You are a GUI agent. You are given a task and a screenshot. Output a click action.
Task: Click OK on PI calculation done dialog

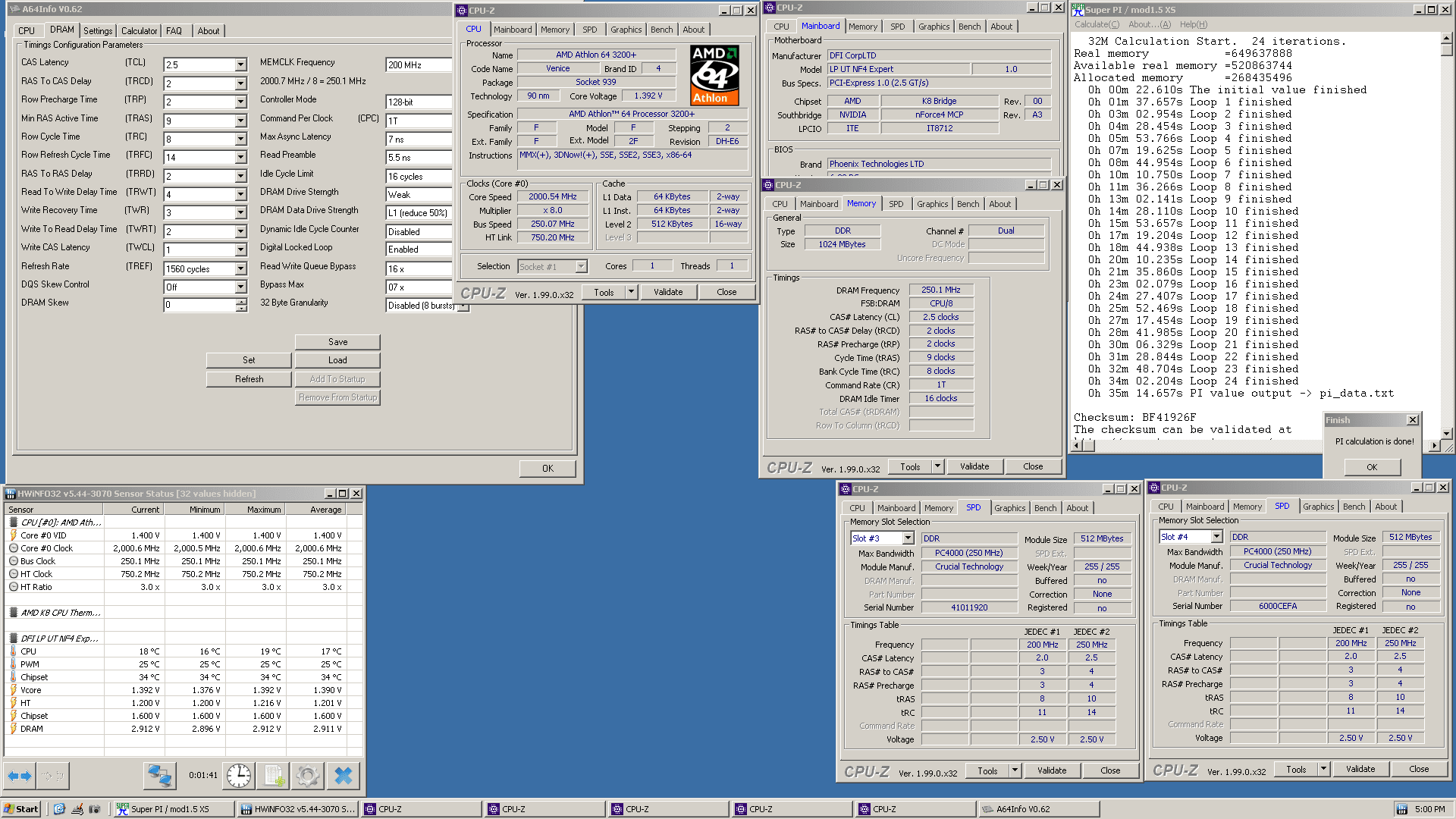coord(1372,467)
